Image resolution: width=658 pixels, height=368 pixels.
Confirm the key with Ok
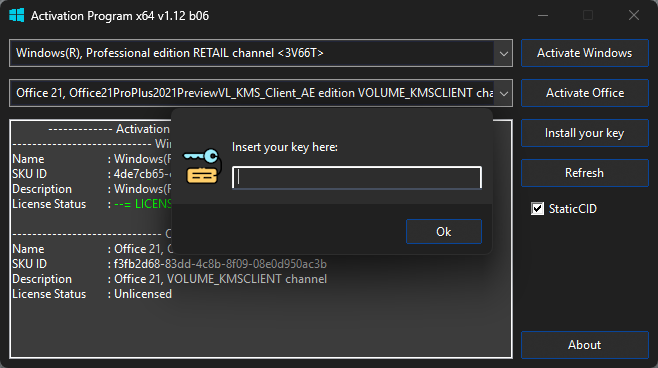point(444,232)
